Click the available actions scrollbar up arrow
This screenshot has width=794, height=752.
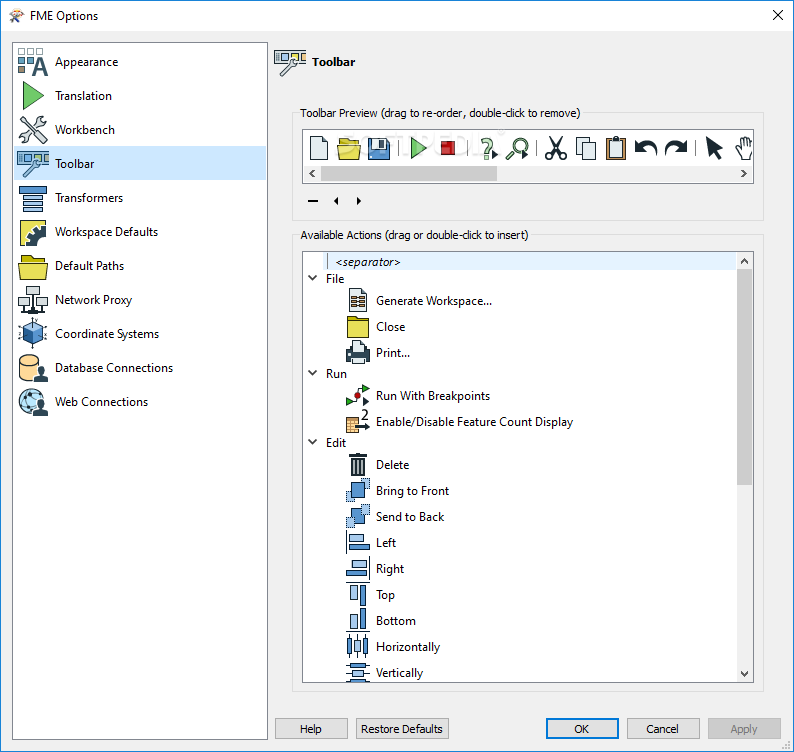coord(744,261)
